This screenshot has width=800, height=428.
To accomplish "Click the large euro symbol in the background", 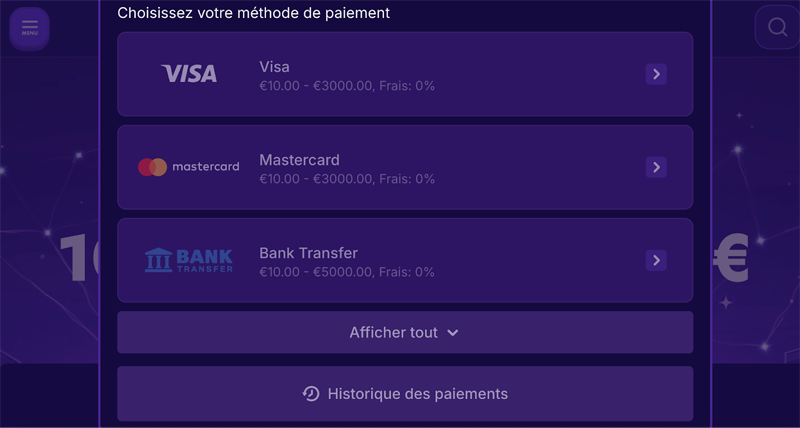I will (731, 258).
